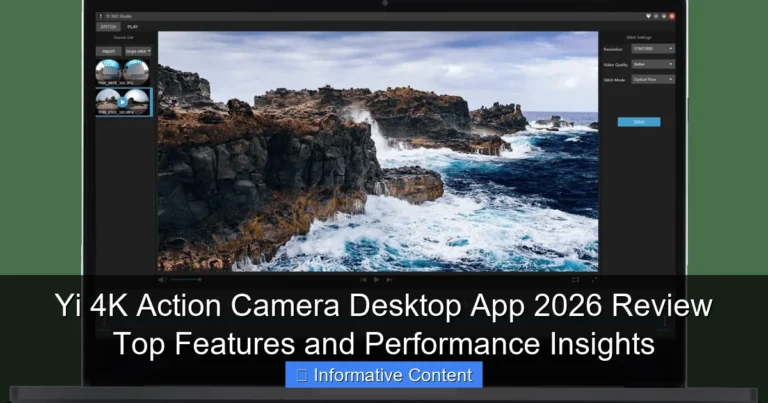The image size is (768, 403).
Task: Switch to the PLAY tab
Action: (x=133, y=27)
